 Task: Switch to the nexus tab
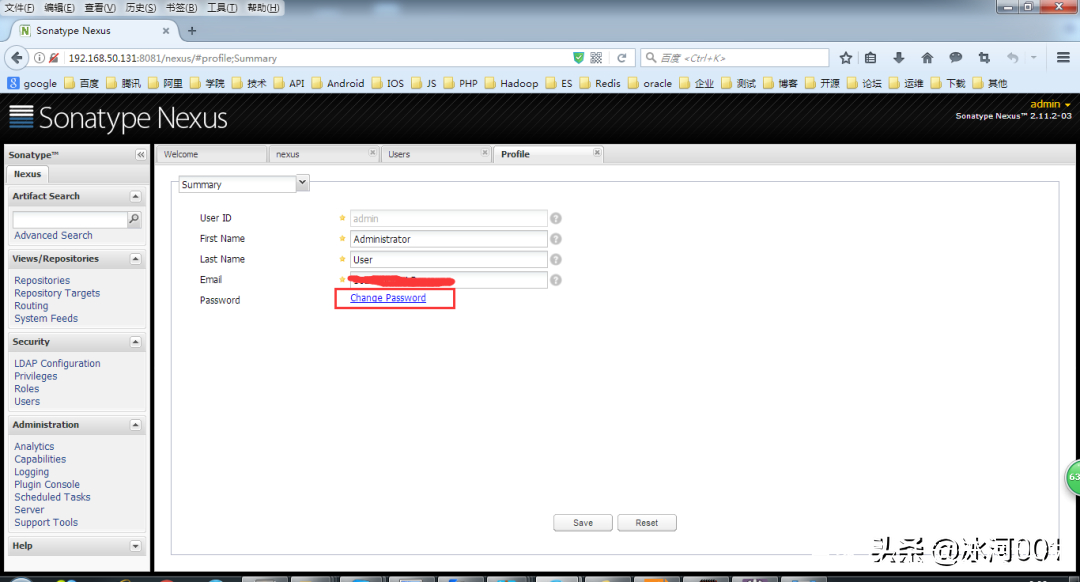(323, 154)
